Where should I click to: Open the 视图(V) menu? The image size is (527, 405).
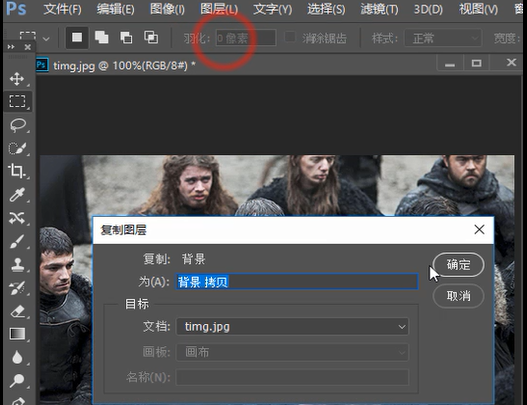479,9
